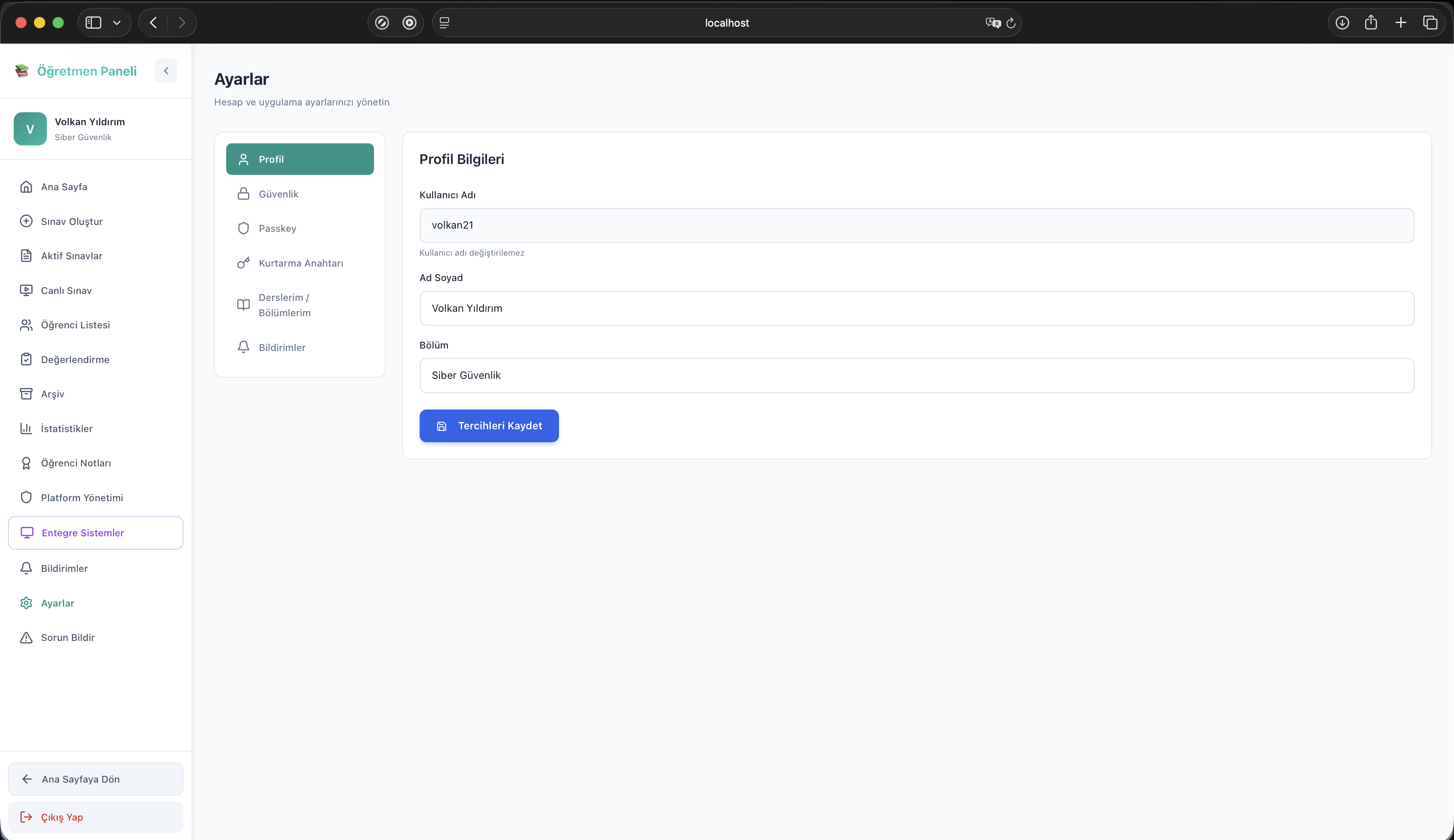Reload the page in the address bar
This screenshot has height=840, width=1454.
coord(1010,23)
